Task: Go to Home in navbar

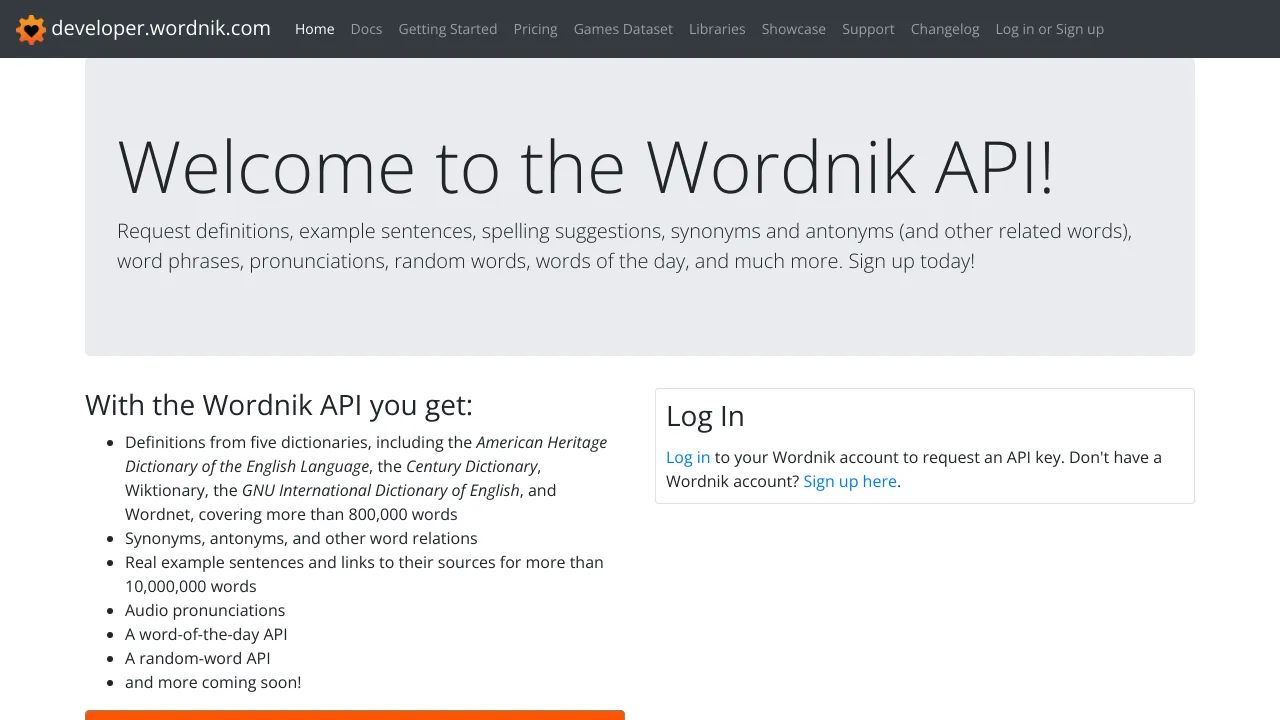Action: click(314, 29)
